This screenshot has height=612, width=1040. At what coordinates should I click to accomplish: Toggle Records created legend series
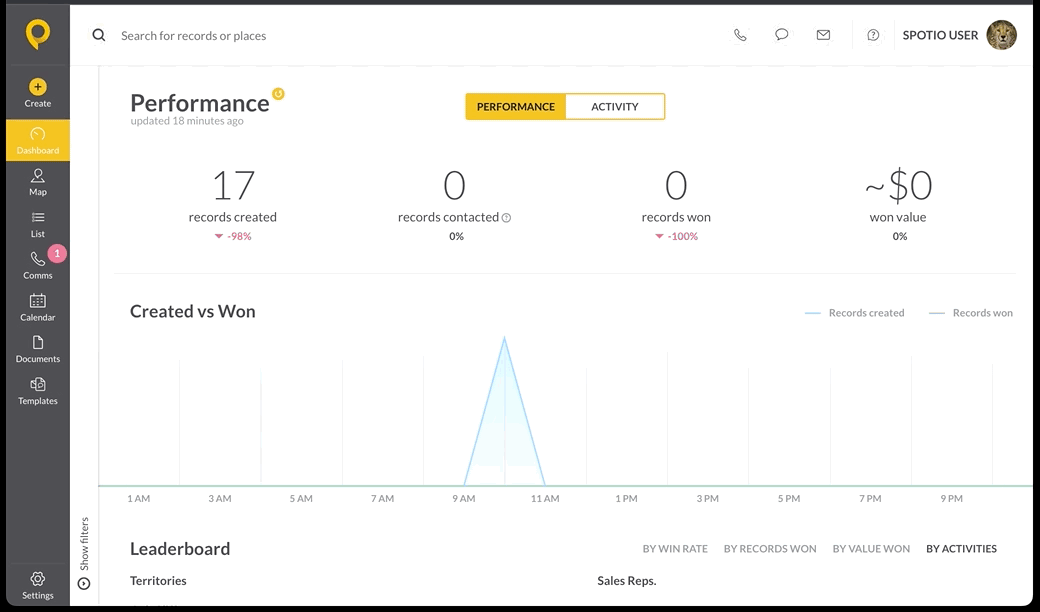pyautogui.click(x=854, y=313)
